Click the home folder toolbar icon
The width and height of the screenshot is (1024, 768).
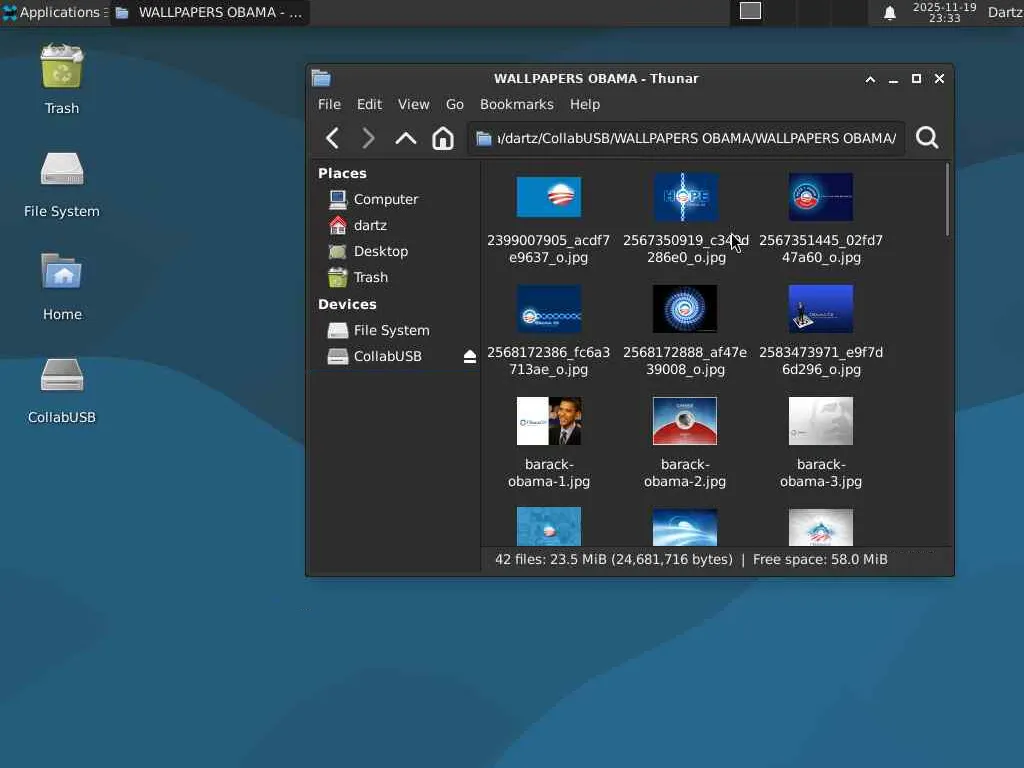(x=442, y=138)
